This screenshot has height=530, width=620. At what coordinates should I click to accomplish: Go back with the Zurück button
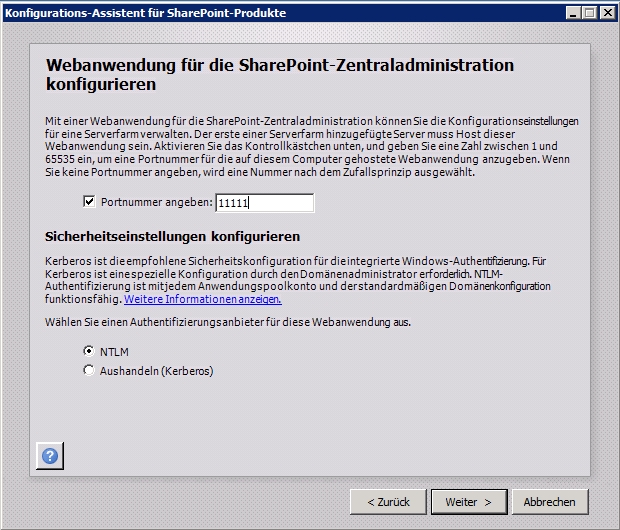point(388,502)
